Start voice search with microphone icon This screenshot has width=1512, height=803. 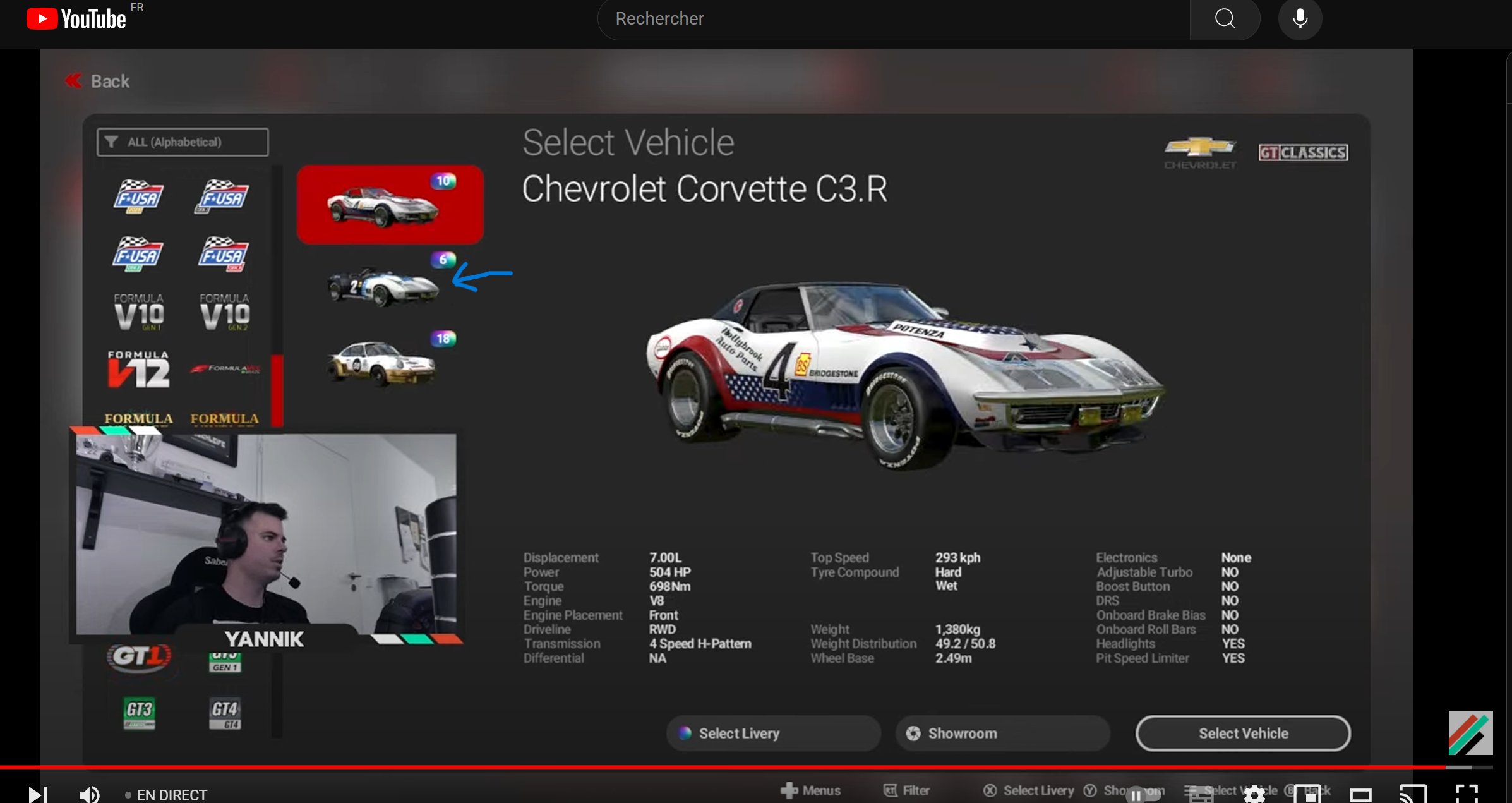1300,19
